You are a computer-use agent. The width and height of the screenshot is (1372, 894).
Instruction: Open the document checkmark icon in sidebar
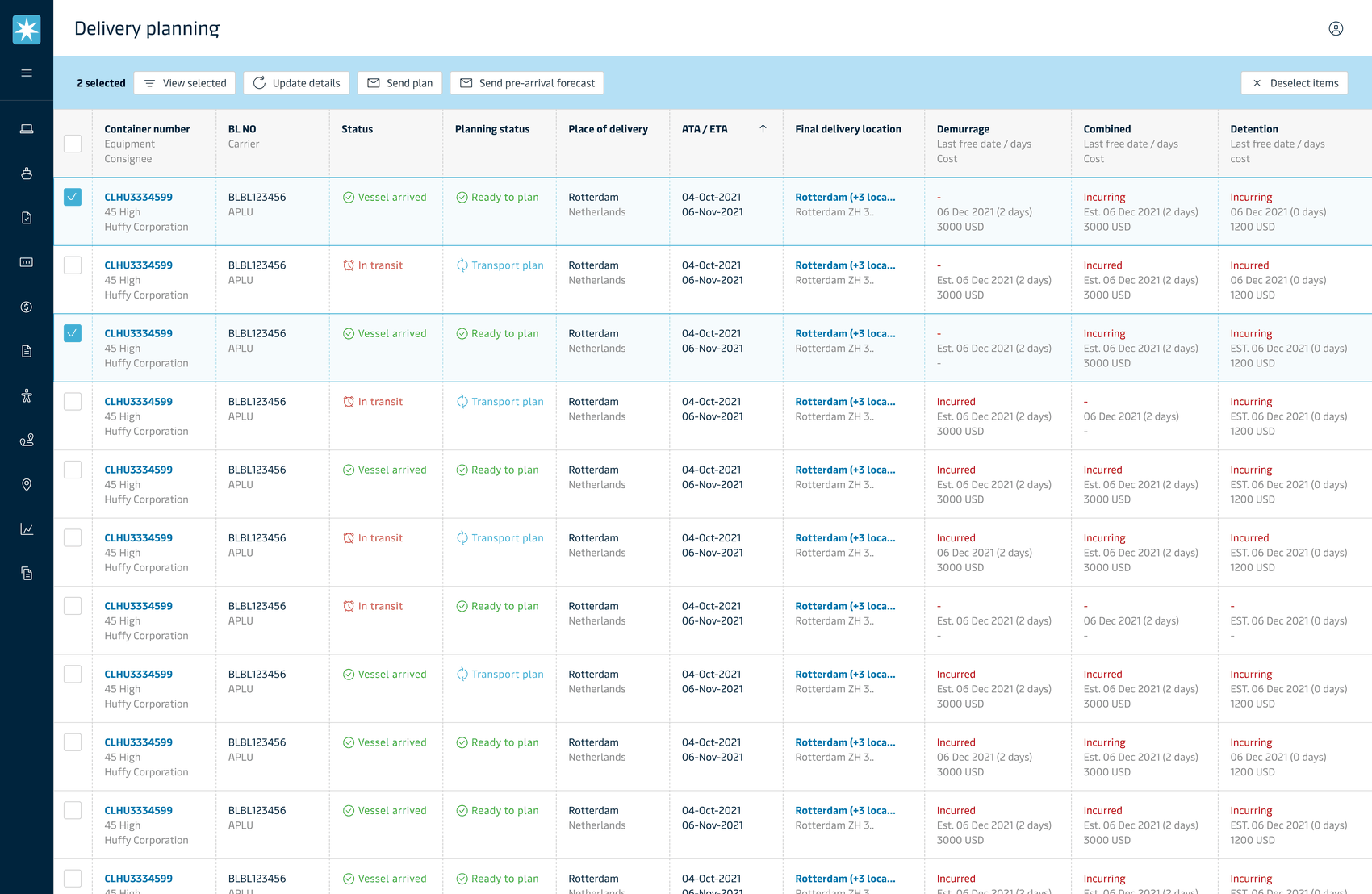27,218
